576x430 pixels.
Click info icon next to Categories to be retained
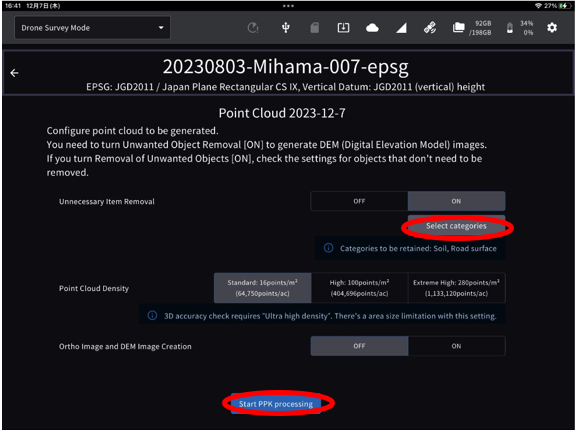point(328,248)
